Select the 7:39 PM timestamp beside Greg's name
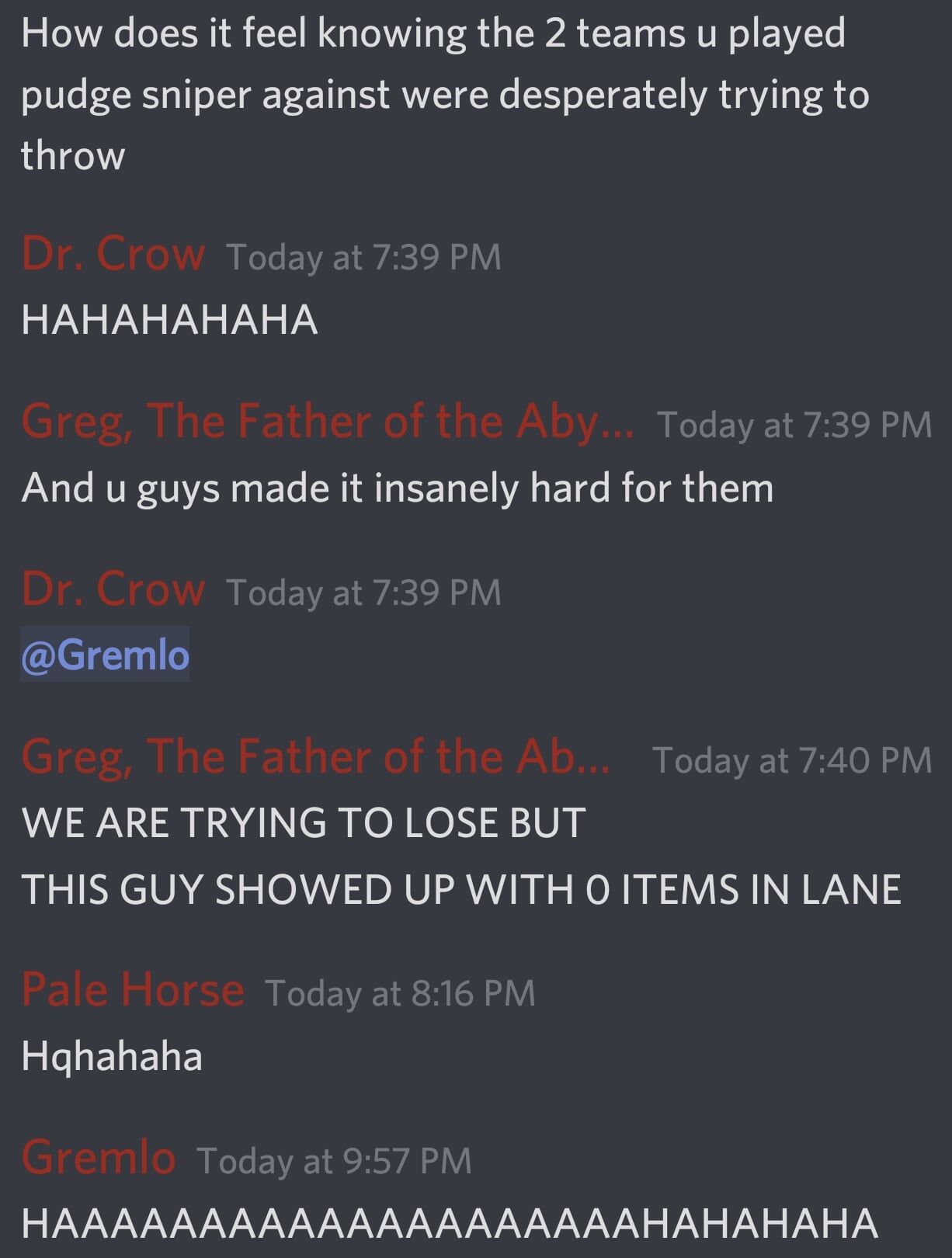 794,425
